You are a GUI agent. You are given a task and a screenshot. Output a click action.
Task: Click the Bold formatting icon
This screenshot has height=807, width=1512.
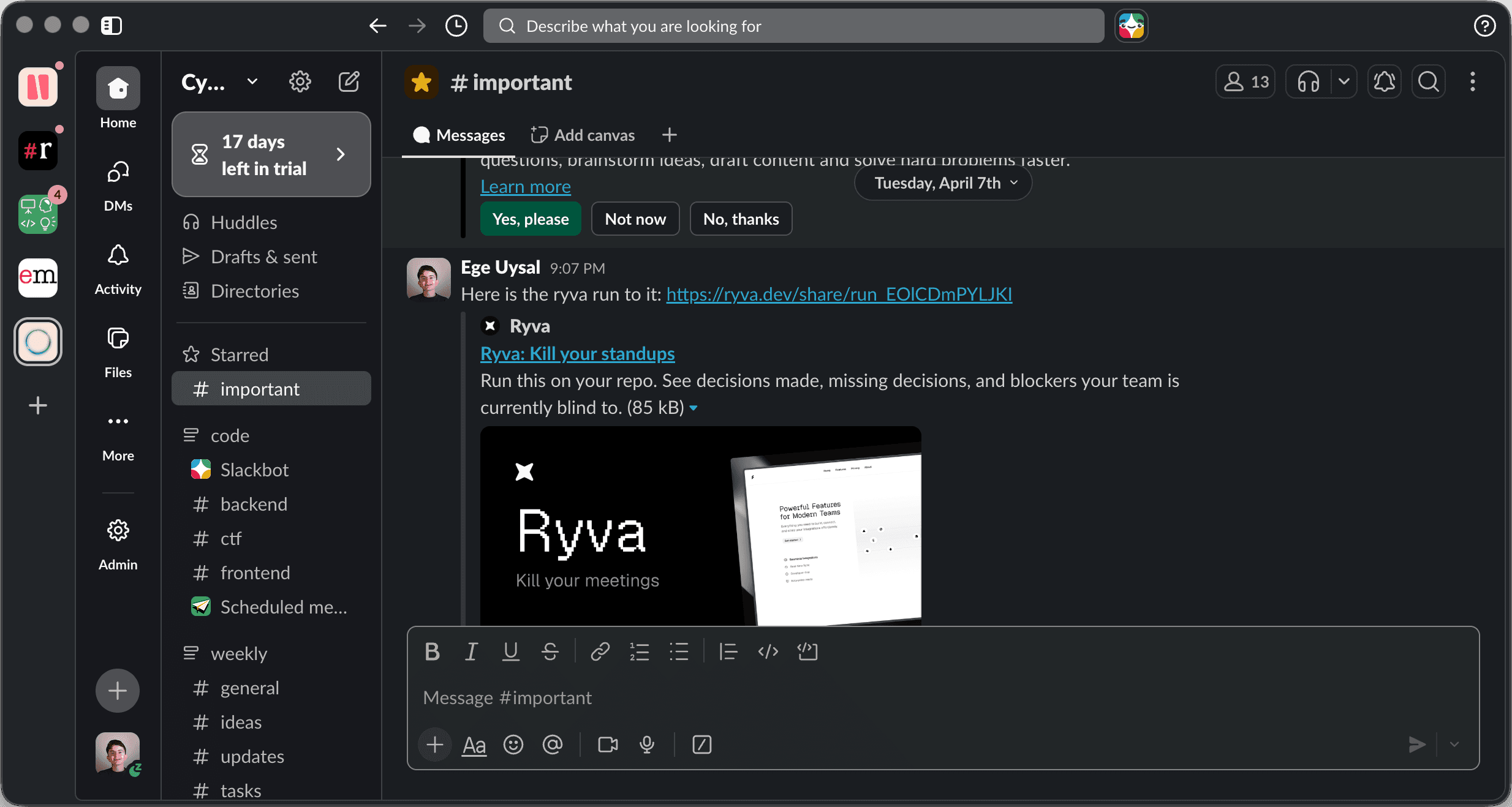click(432, 651)
